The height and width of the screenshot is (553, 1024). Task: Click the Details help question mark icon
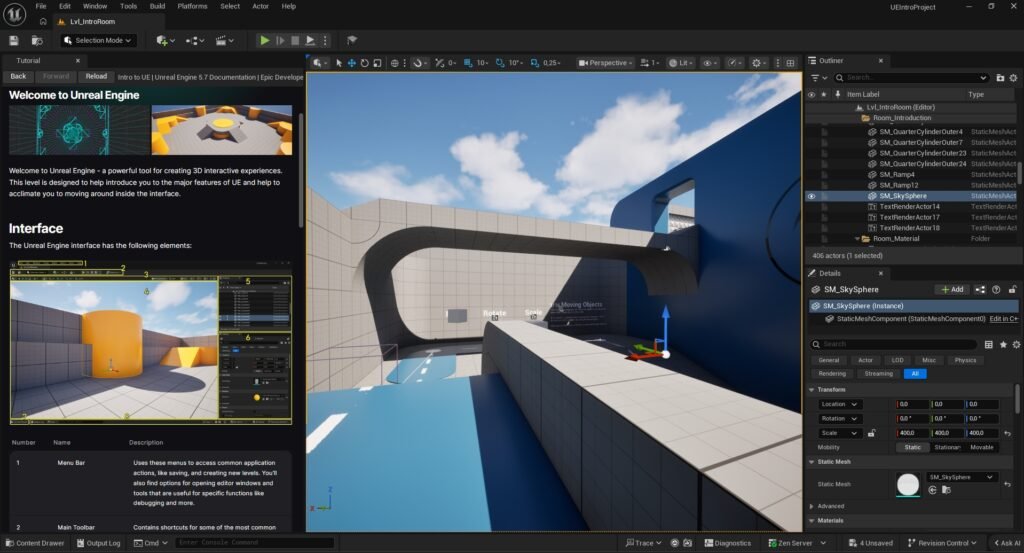tap(996, 289)
